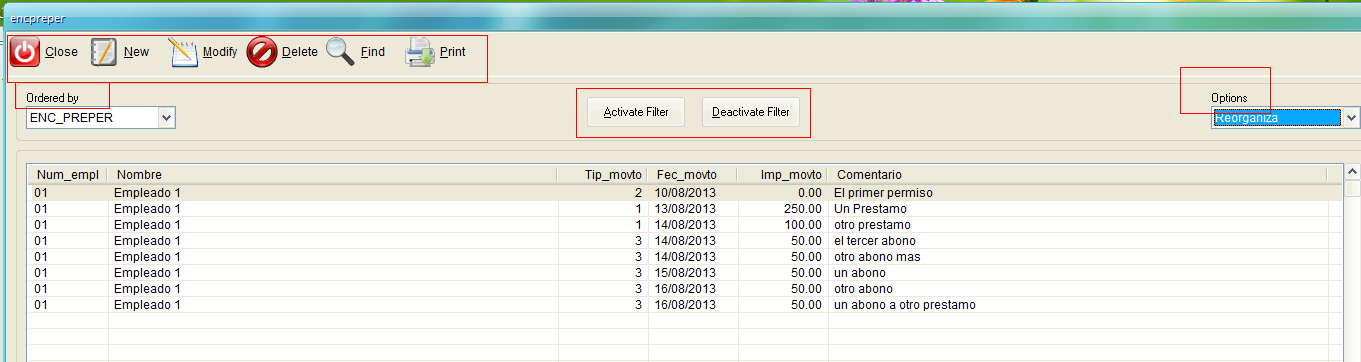Select row 'un abono a otro prestamo'
The width and height of the screenshot is (1361, 362).
[x=684, y=304]
